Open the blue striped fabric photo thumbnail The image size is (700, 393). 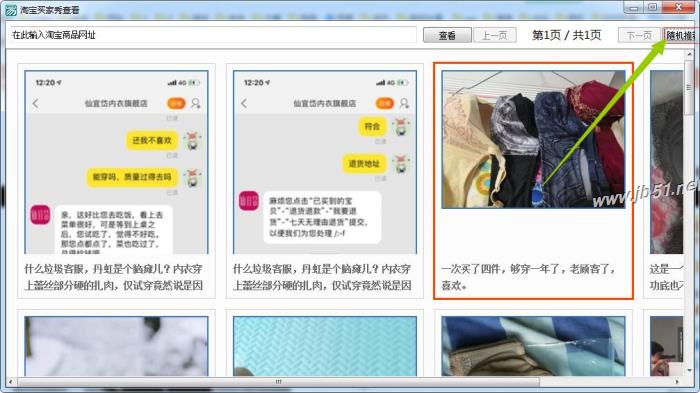(x=533, y=346)
